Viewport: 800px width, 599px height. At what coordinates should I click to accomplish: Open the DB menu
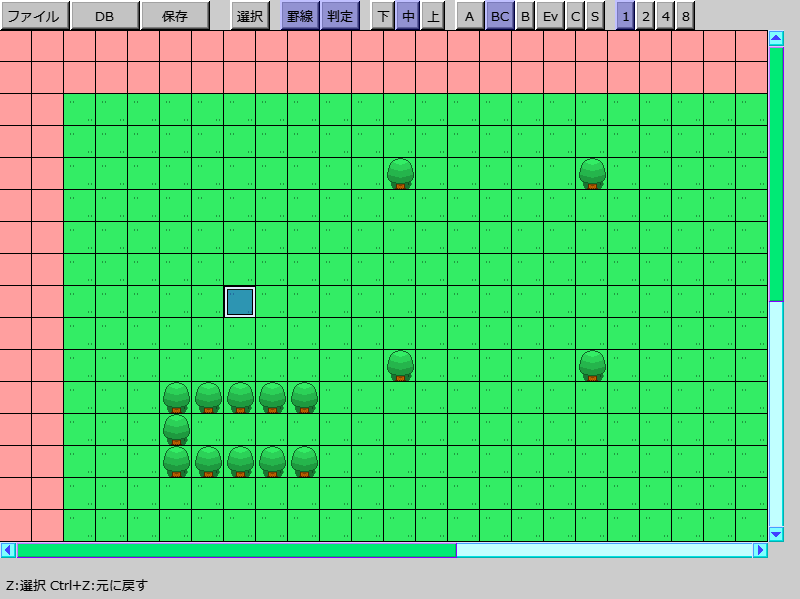(105, 16)
